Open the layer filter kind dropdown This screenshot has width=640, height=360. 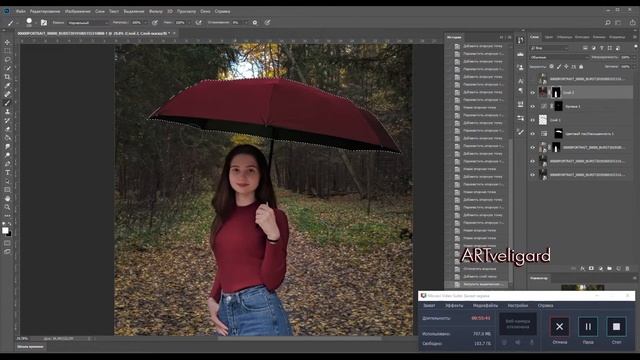(549, 48)
